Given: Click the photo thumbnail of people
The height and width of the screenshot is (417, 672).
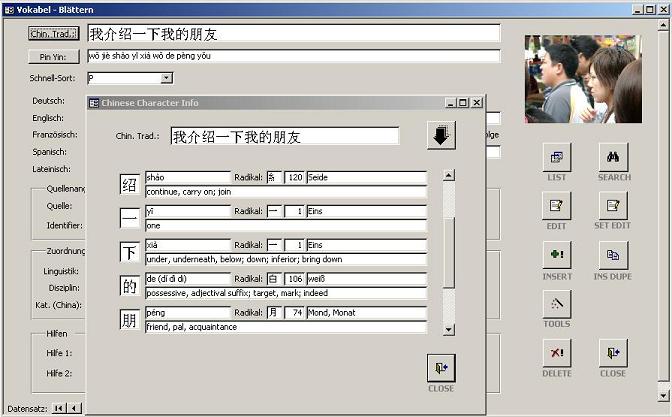Looking at the screenshot, I should [583, 79].
